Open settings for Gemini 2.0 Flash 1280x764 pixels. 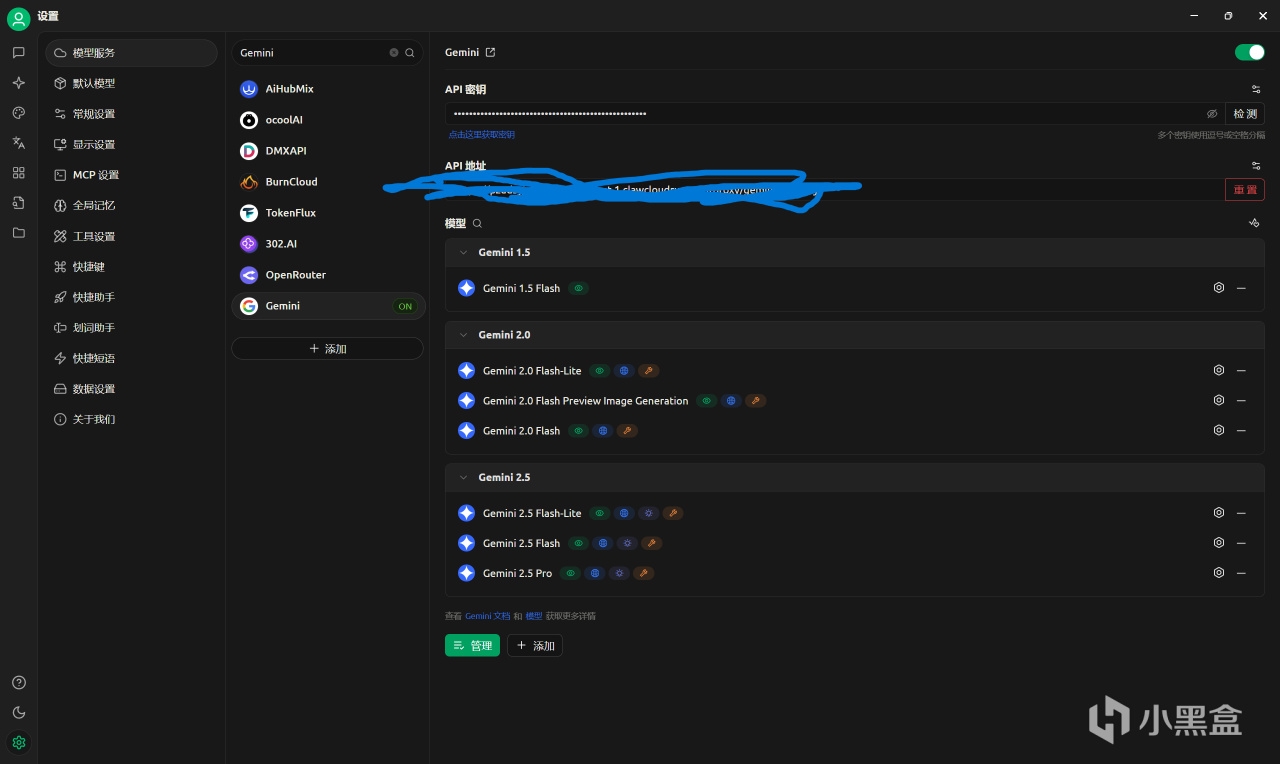click(1219, 430)
